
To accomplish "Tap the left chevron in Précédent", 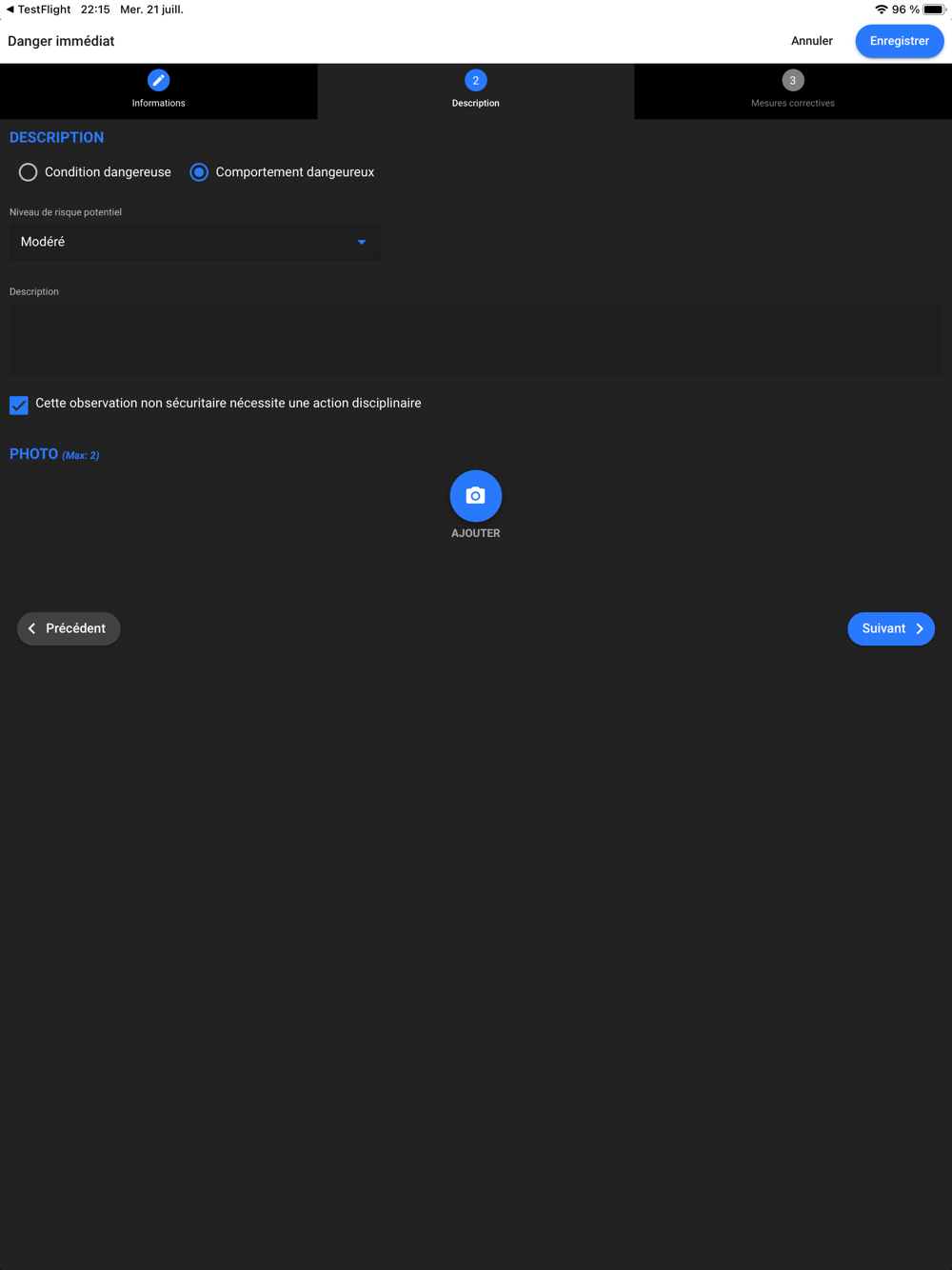I will pos(31,628).
